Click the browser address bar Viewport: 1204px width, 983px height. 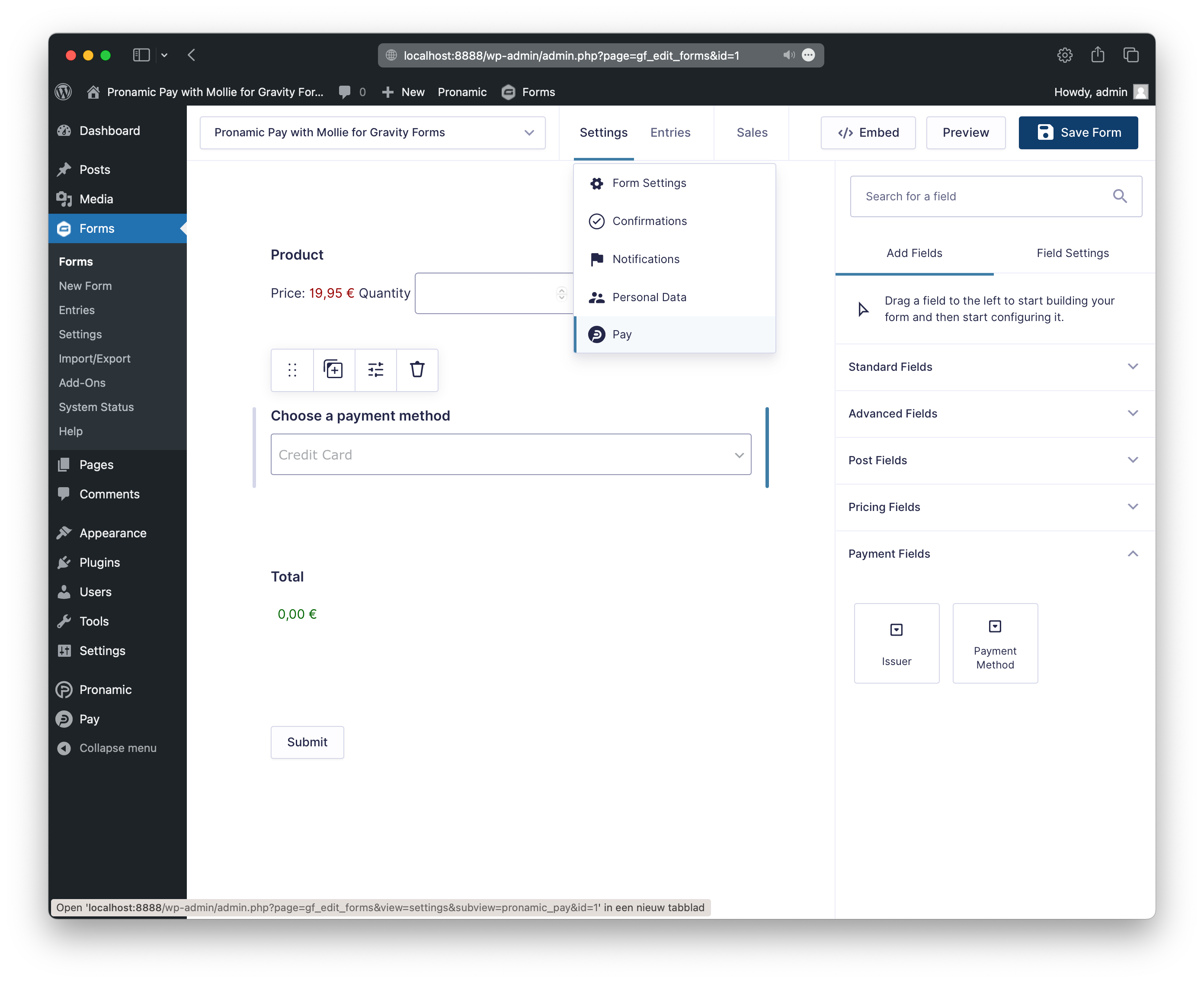coord(600,55)
